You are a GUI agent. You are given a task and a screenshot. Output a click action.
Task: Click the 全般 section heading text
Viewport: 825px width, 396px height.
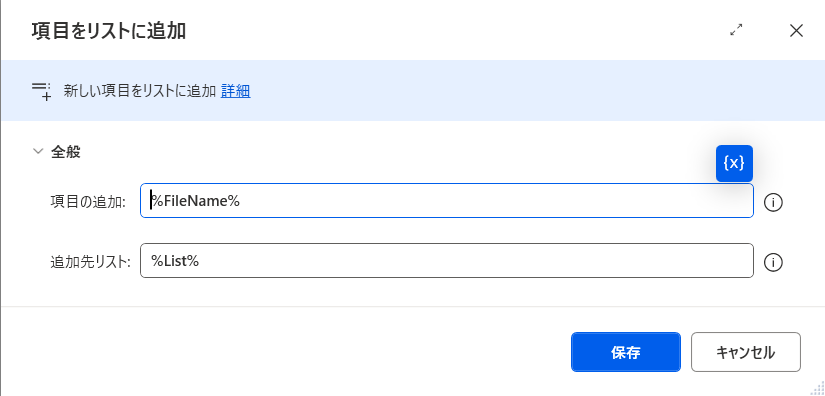(65, 152)
